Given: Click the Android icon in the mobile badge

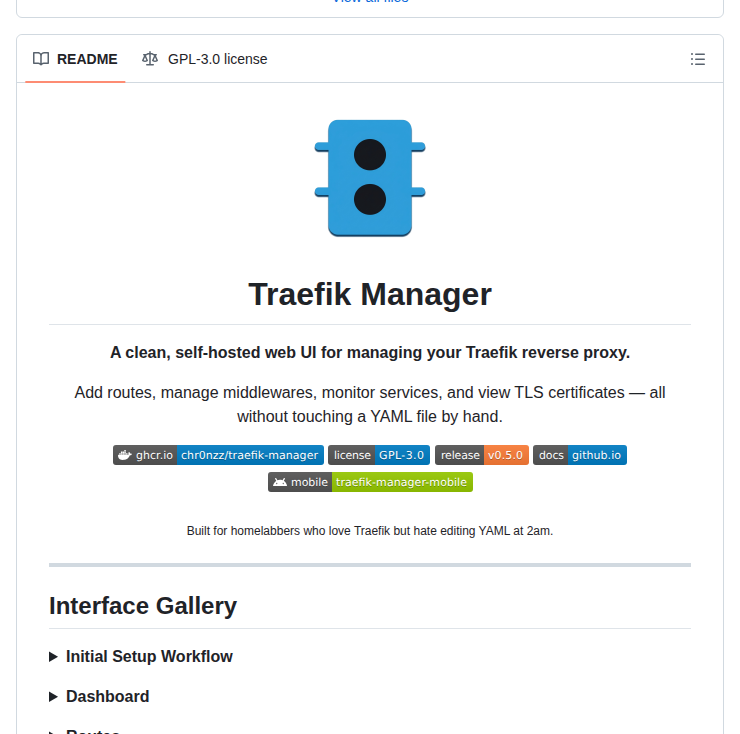Looking at the screenshot, I should (280, 482).
